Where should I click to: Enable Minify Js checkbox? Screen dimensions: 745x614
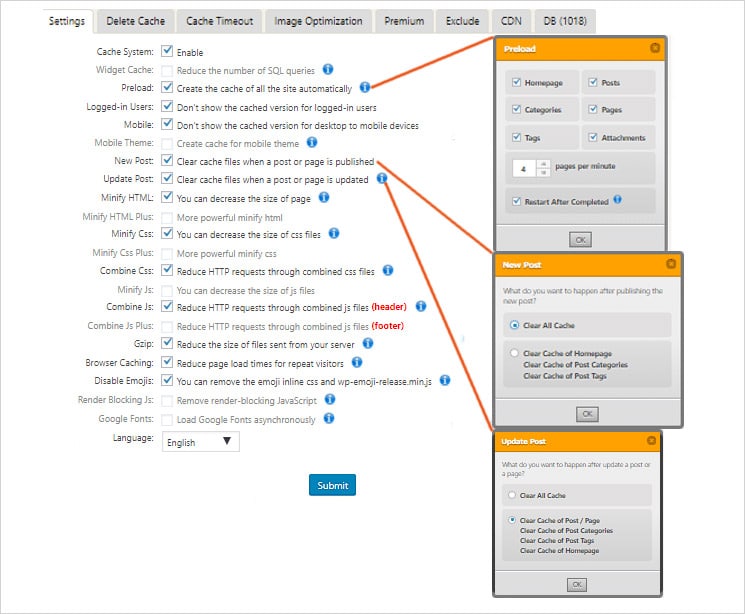[x=167, y=290]
